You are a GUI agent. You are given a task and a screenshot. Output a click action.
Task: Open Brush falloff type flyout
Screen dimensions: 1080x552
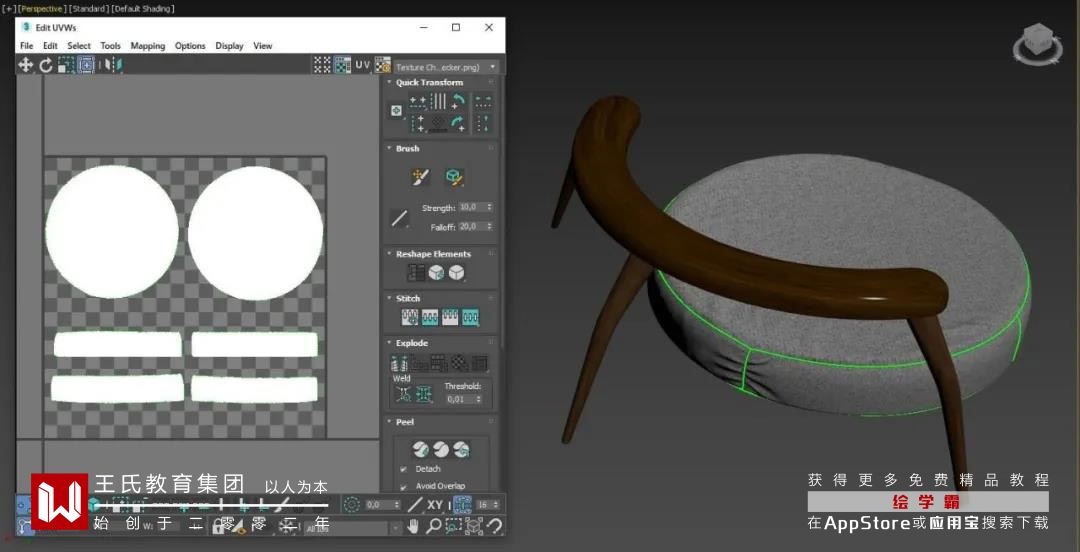pos(399,218)
